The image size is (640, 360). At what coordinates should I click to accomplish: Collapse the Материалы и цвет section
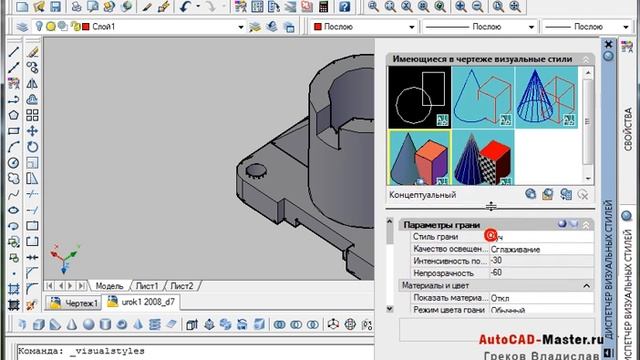586,286
